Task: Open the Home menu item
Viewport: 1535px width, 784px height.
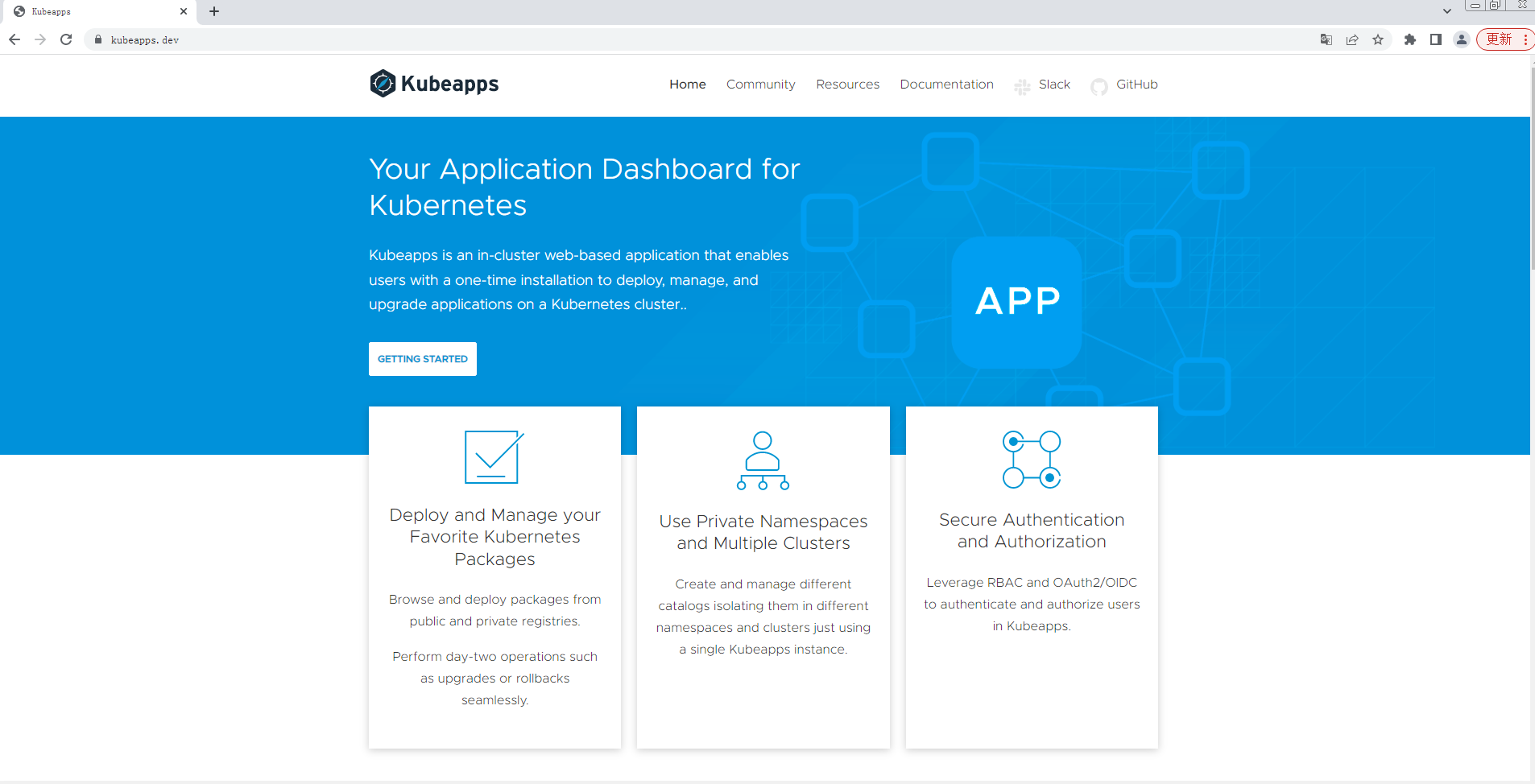Action: [x=688, y=85]
